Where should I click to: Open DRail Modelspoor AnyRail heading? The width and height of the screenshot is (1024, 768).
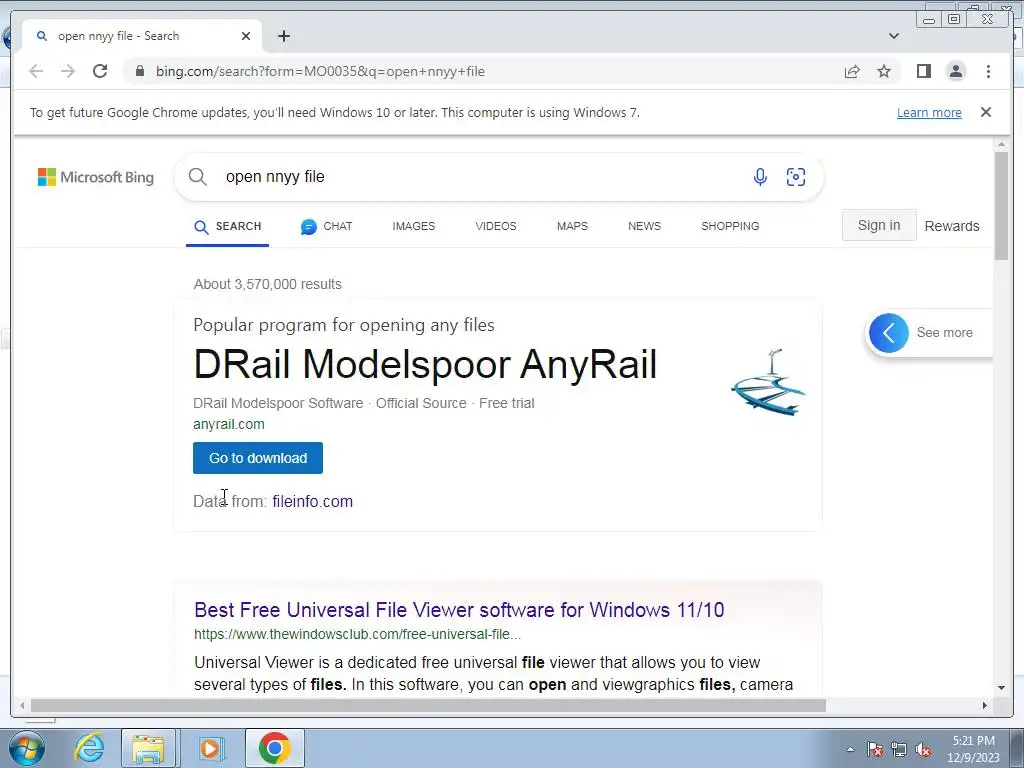tap(425, 364)
